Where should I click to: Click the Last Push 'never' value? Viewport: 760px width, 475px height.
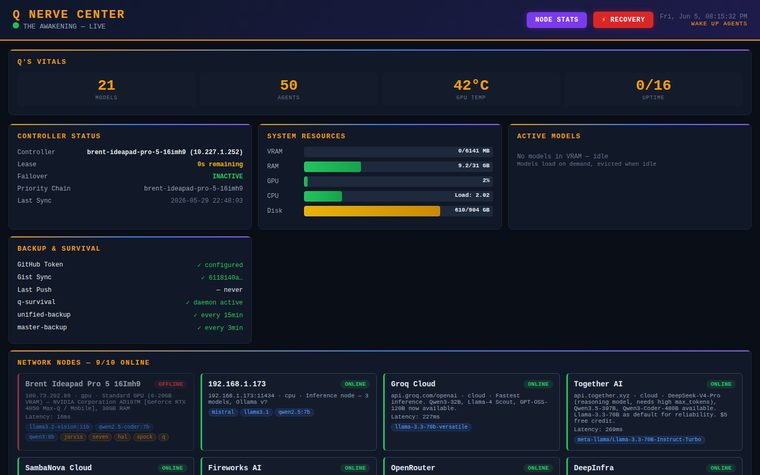coord(229,290)
